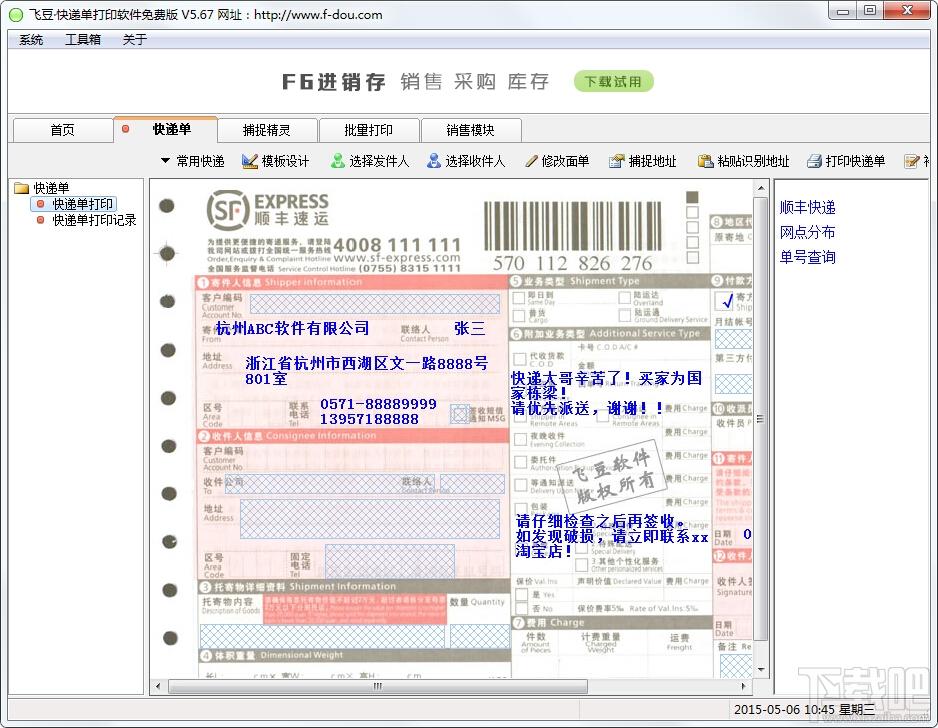
Task: Select the 修改面单 pencil tool
Action: (557, 161)
